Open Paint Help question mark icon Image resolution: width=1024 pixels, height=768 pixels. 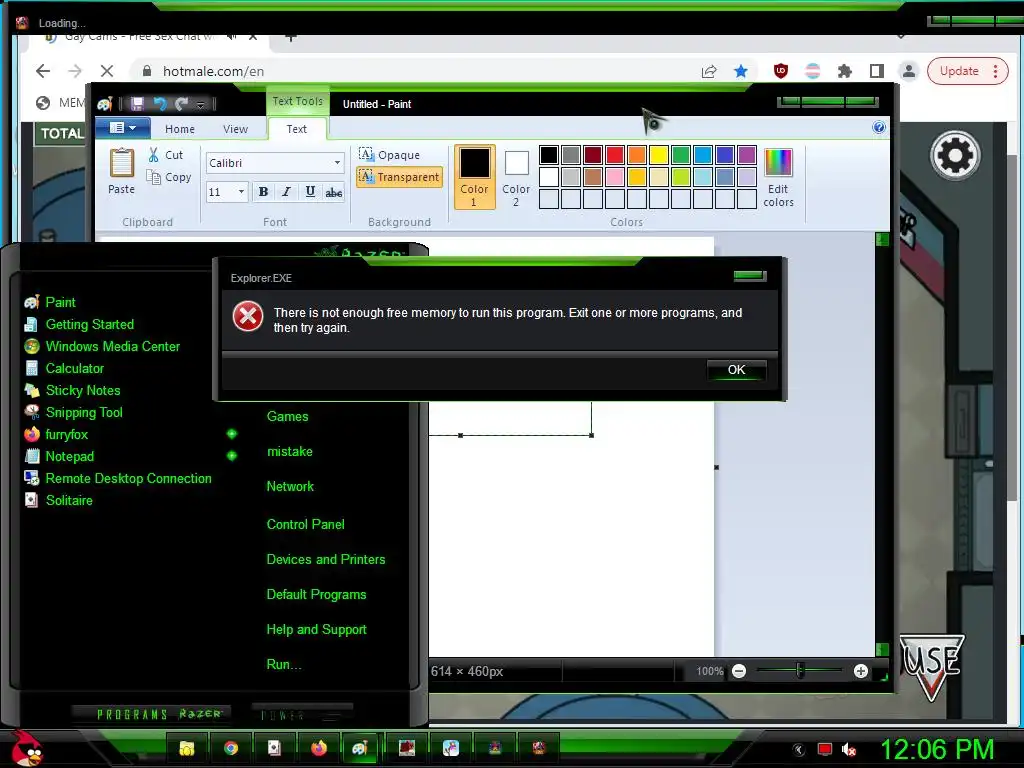pos(879,127)
